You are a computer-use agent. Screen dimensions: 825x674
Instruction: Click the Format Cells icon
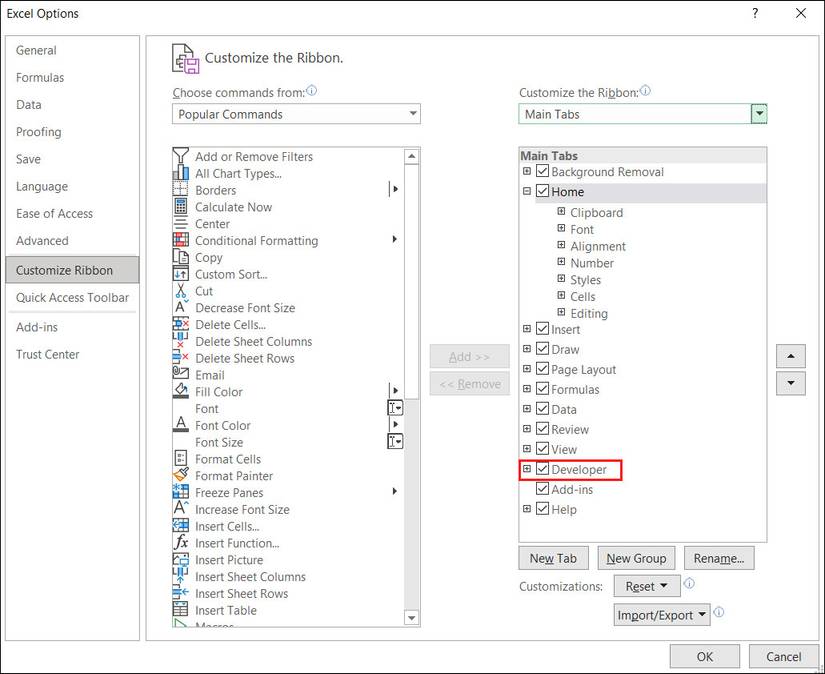point(180,458)
